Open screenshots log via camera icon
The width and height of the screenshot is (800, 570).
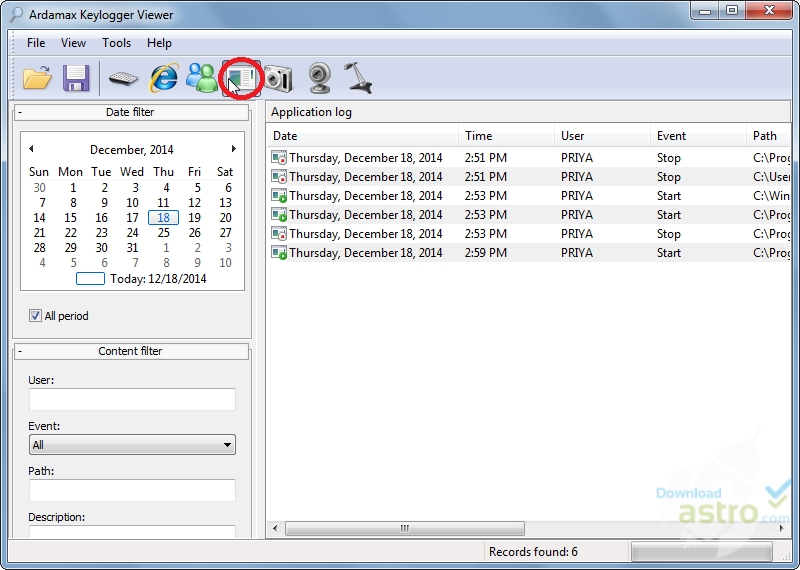279,78
